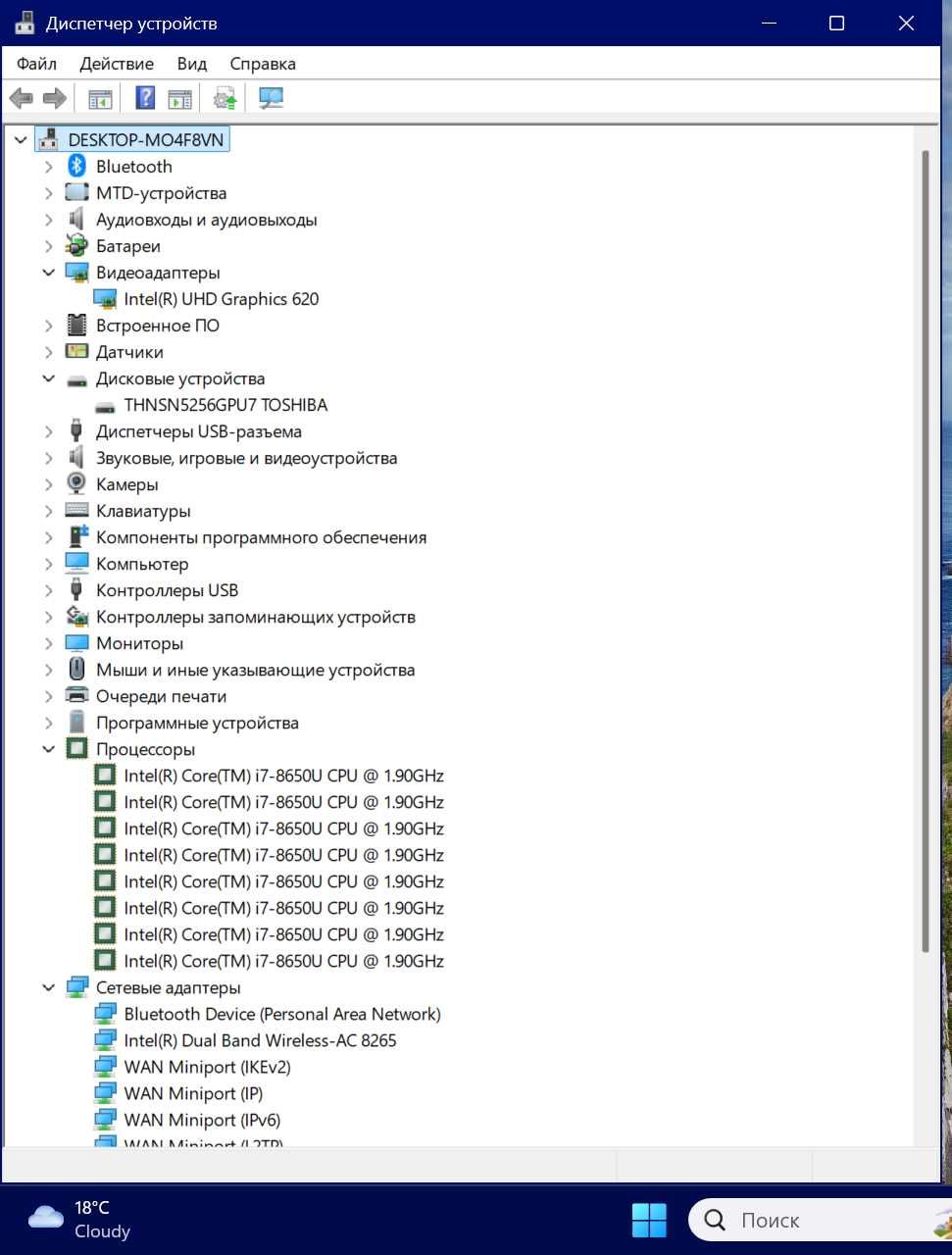Click the Back arrow in the toolbar
This screenshot has height=1255, width=952.
coord(21,98)
